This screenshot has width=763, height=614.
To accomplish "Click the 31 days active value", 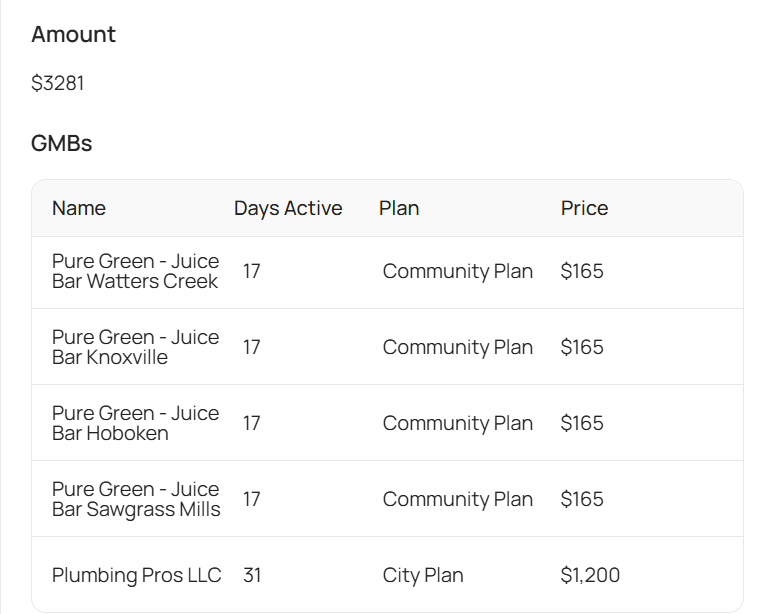I will [x=252, y=575].
